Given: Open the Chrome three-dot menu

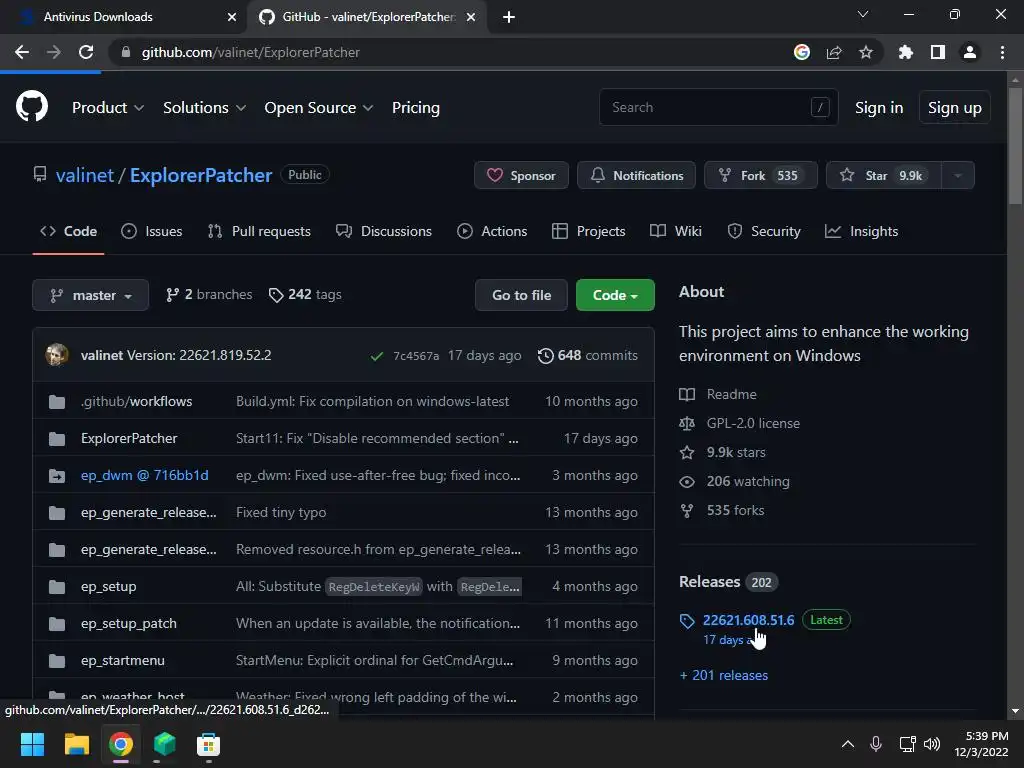Looking at the screenshot, I should tap(1002, 52).
